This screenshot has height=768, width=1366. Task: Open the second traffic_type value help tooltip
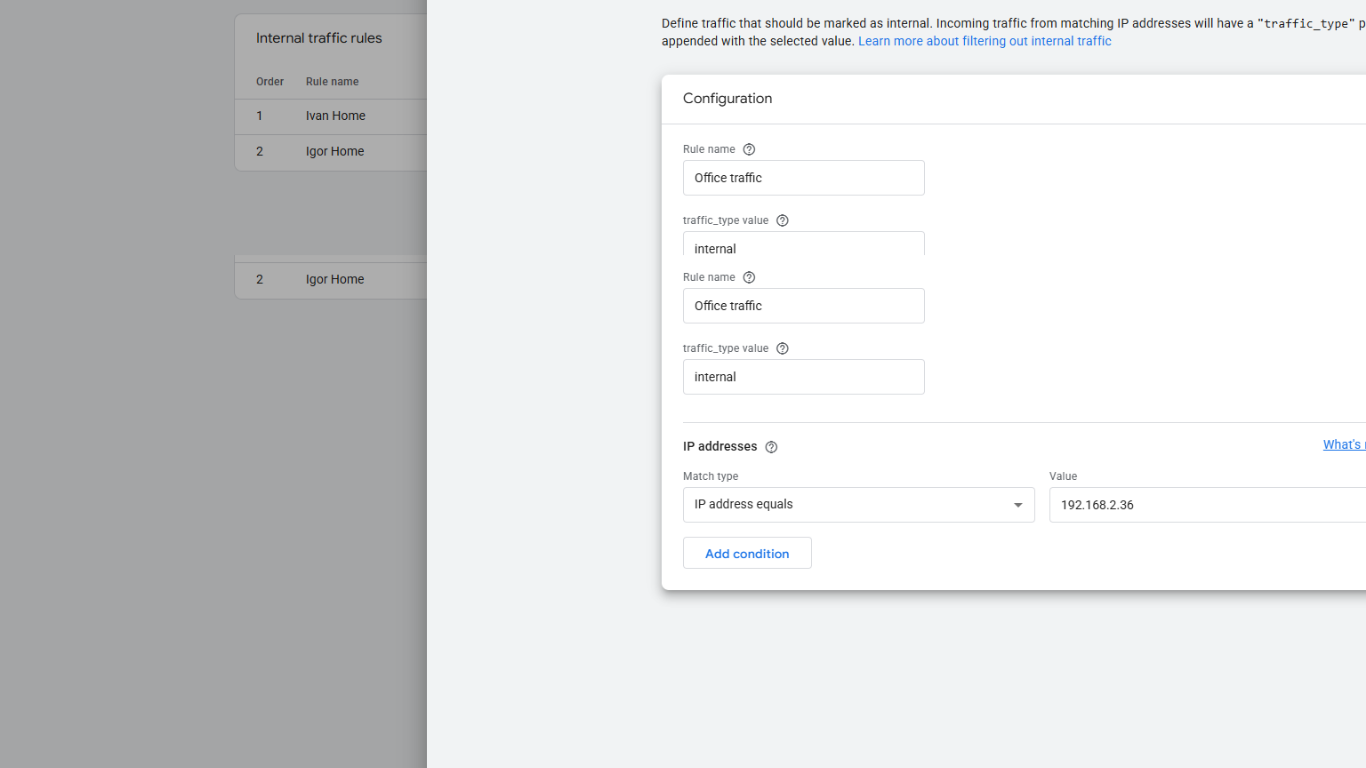click(782, 347)
